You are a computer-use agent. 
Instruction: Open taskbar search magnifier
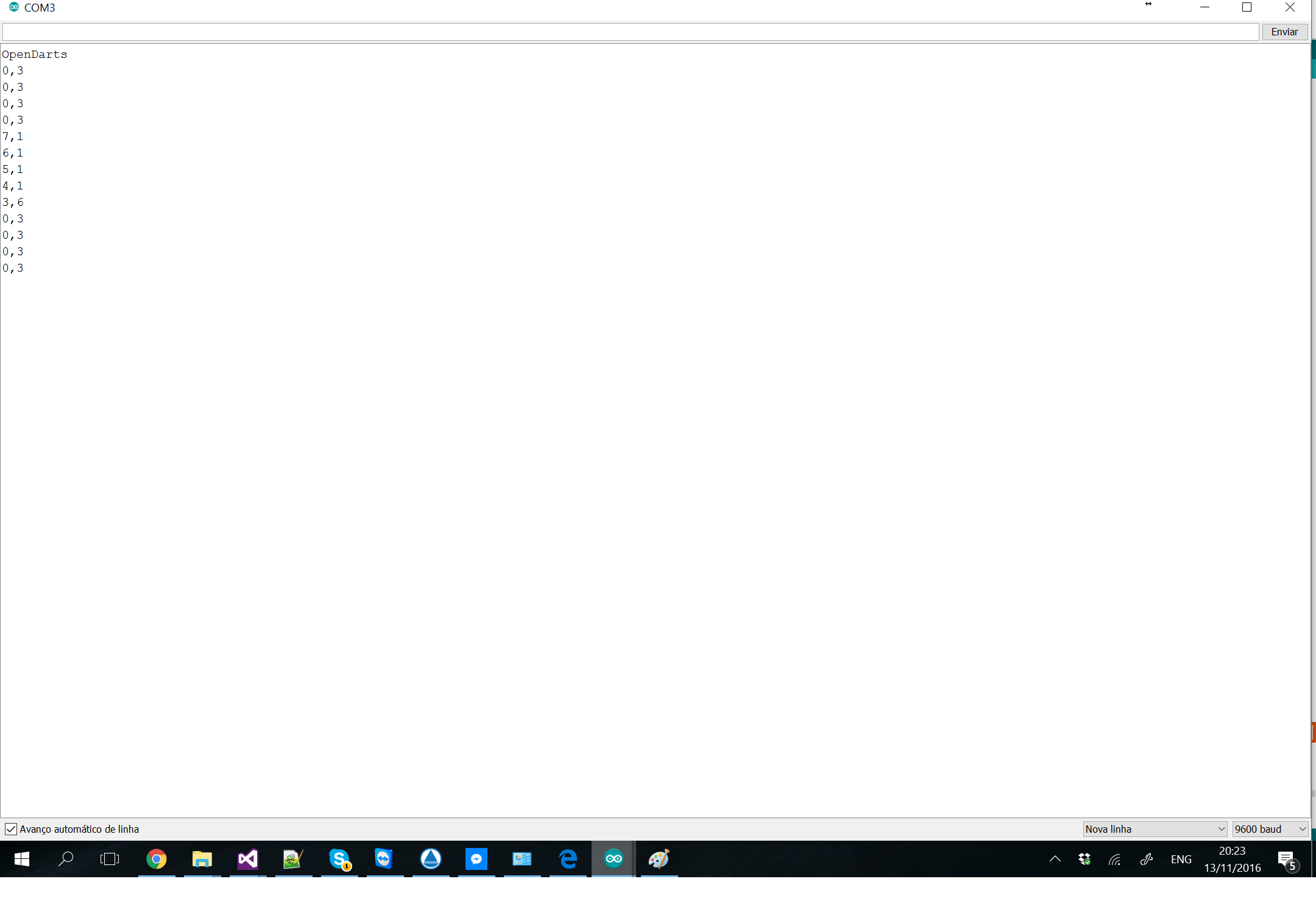66,859
